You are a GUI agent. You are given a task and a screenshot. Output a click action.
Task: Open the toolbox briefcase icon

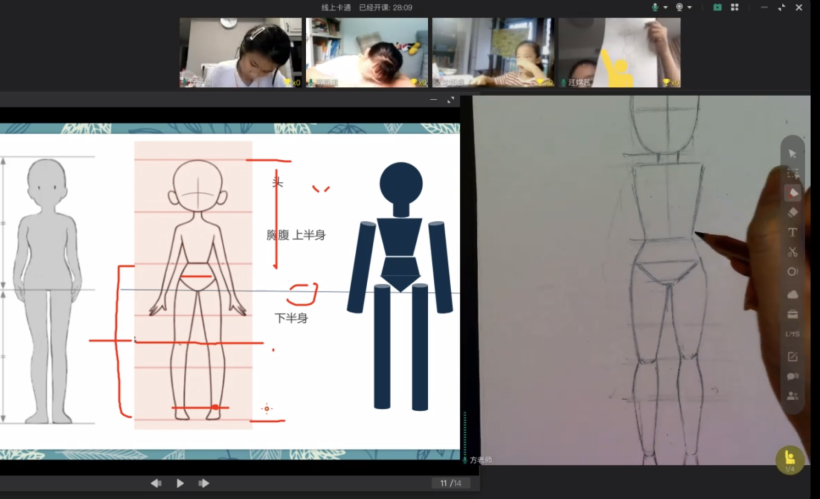click(792, 314)
